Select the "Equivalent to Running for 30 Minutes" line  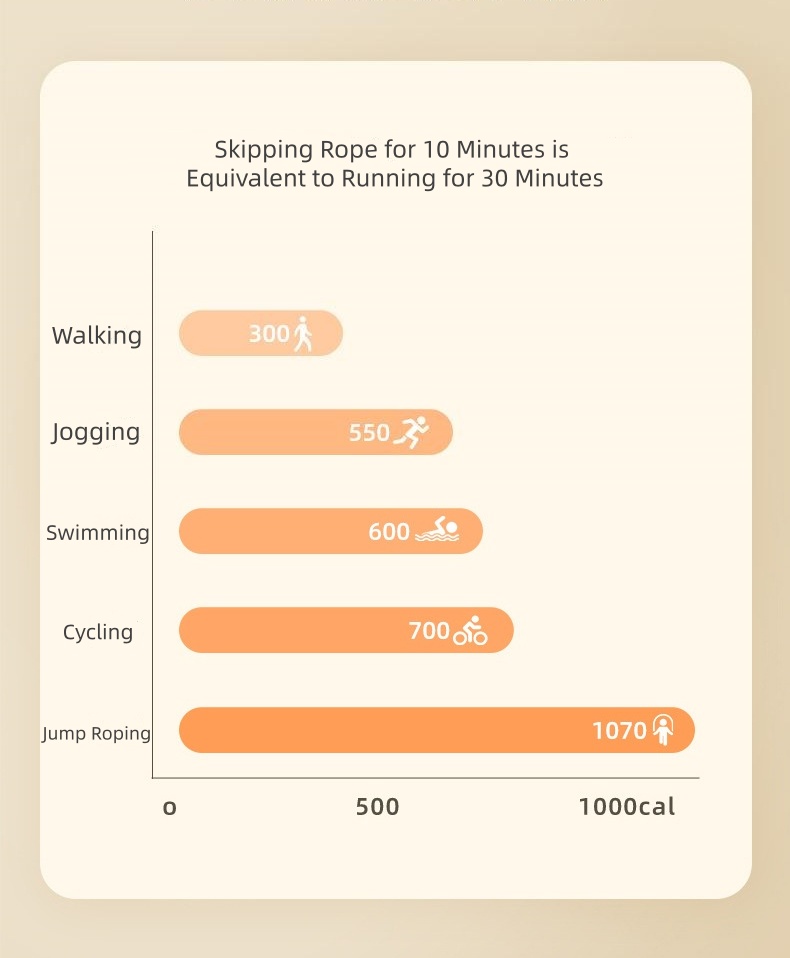[395, 179]
